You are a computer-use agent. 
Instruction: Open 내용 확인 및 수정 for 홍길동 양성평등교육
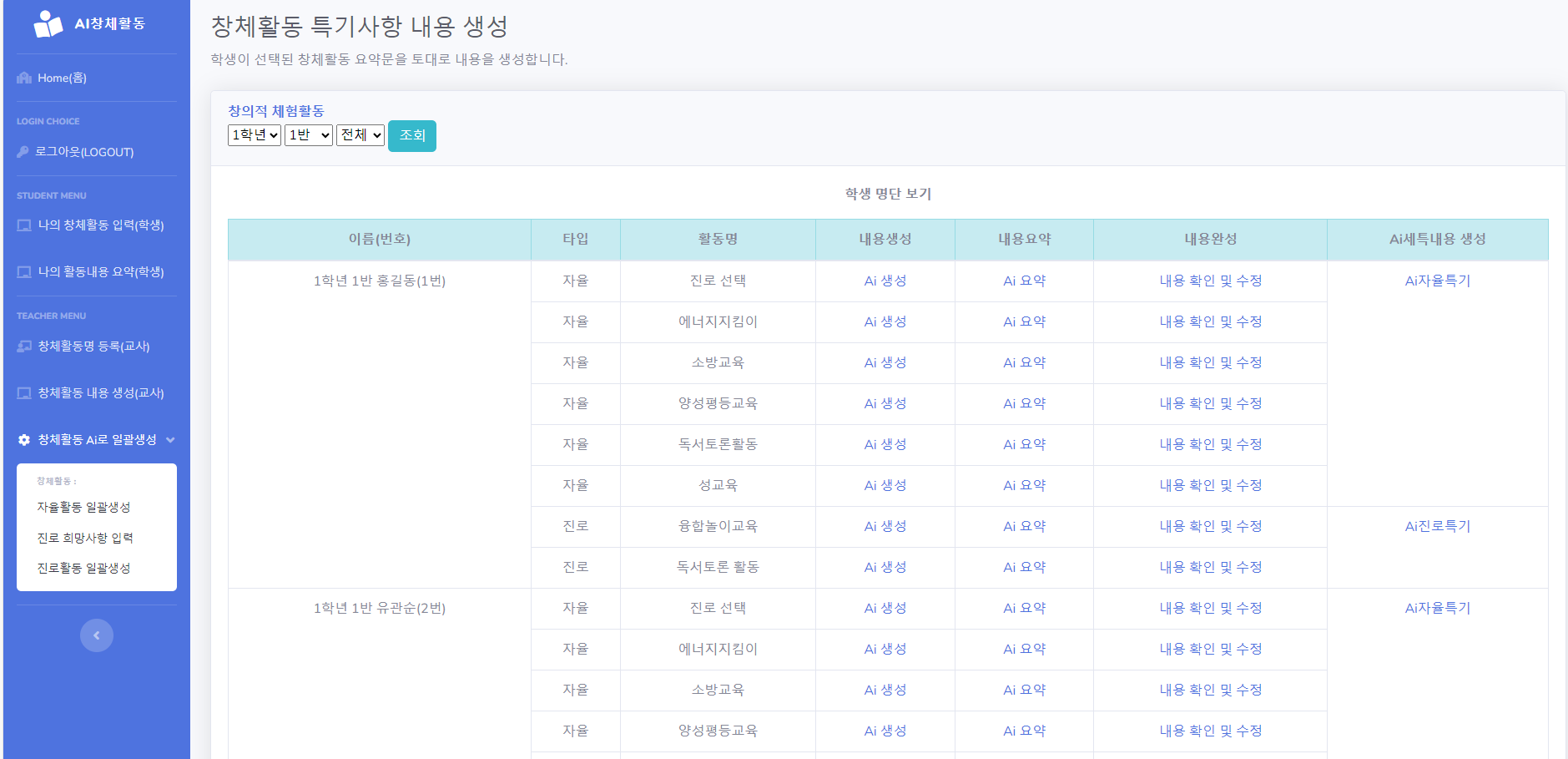click(1211, 404)
